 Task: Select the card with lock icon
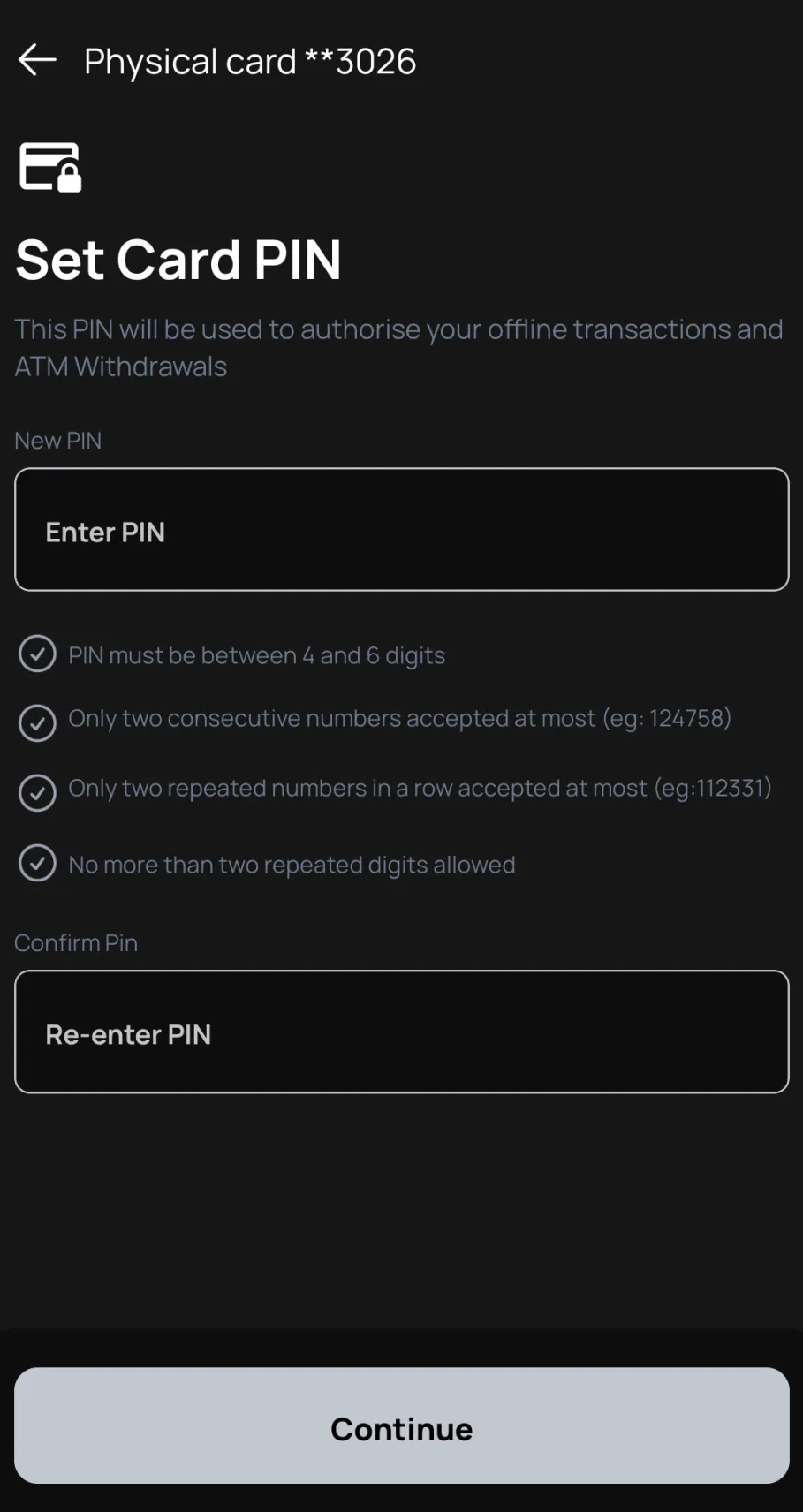coord(50,167)
